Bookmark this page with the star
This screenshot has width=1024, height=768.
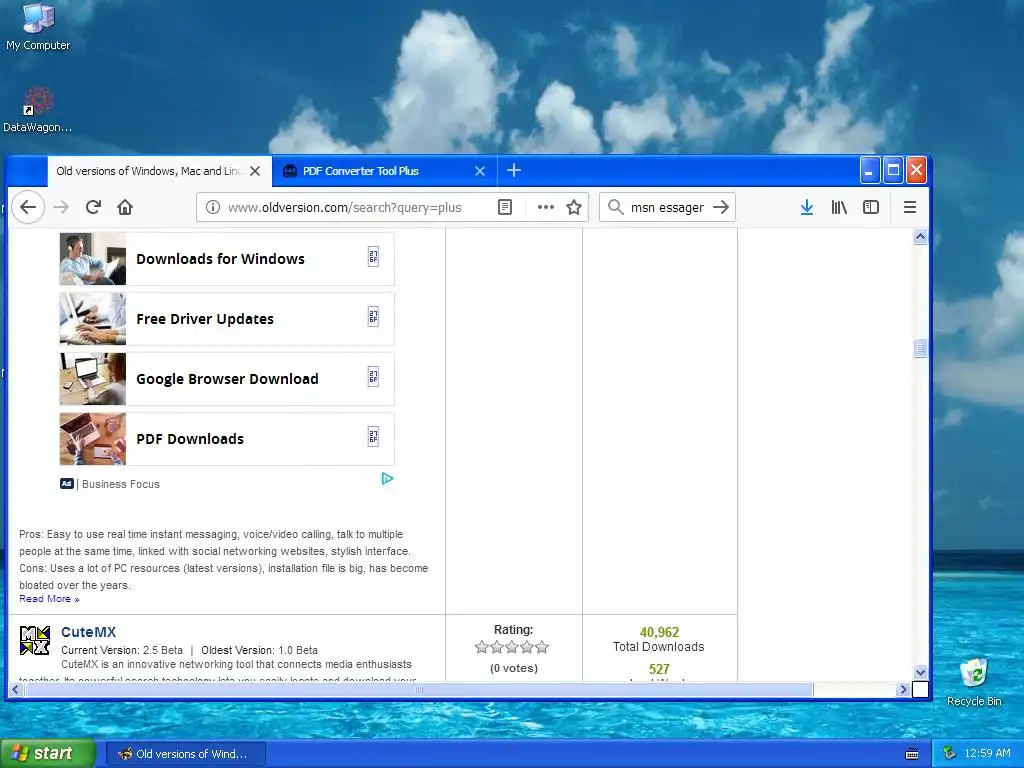click(574, 207)
